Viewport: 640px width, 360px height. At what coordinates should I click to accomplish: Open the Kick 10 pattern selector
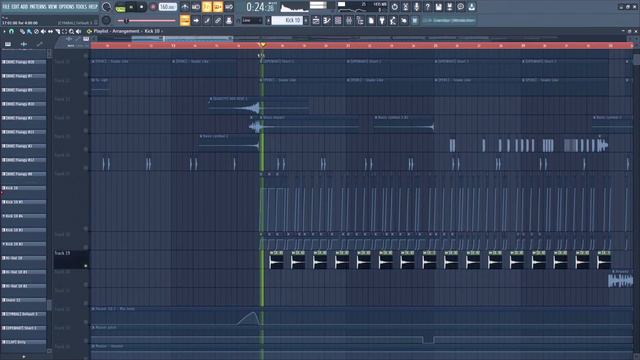[x=287, y=20]
